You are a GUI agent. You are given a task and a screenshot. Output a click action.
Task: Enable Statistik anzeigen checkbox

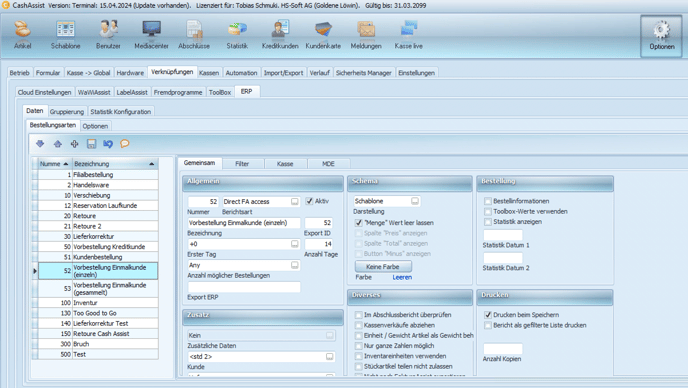coord(487,222)
